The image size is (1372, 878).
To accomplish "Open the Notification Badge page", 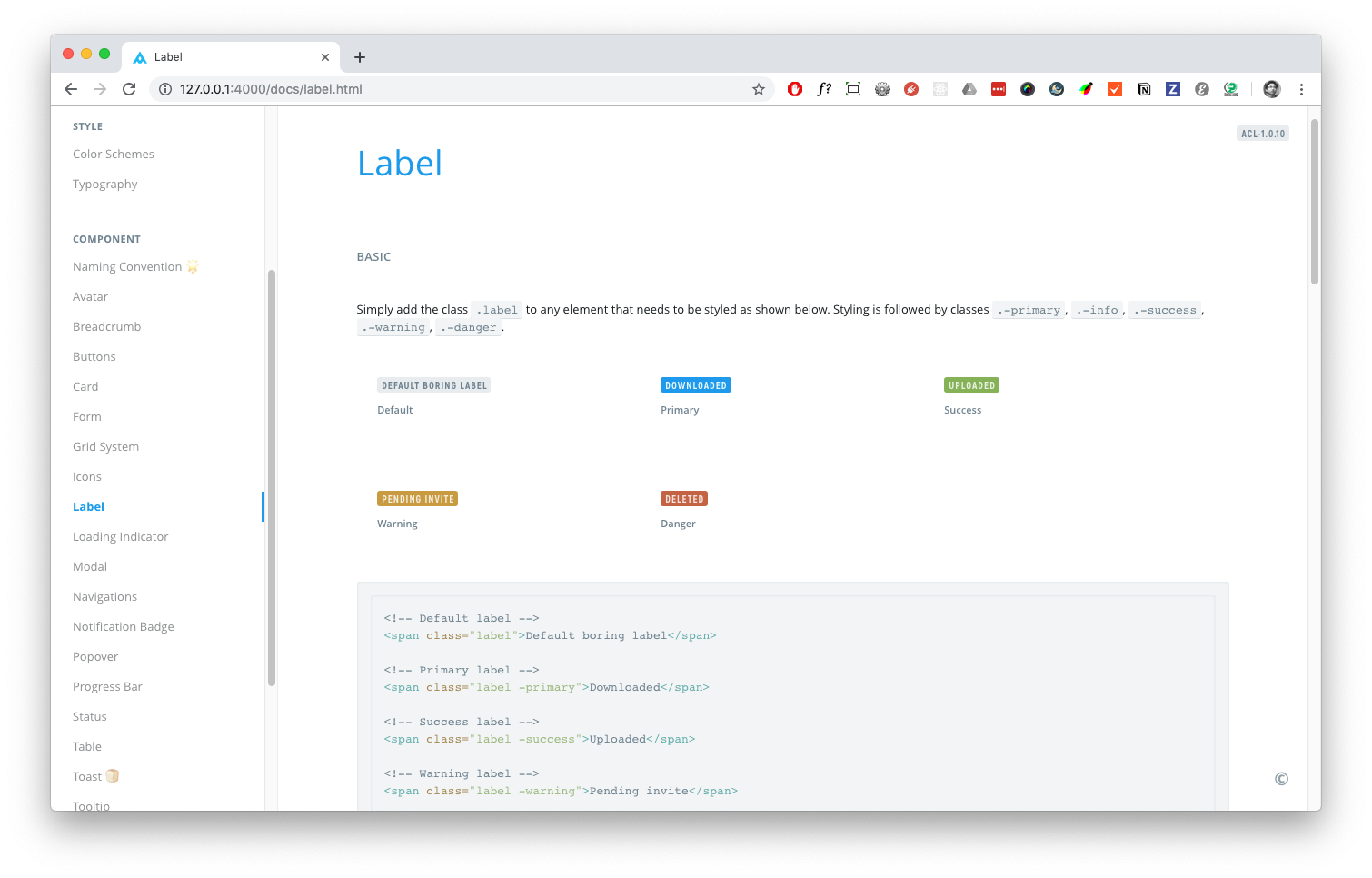I will click(x=124, y=627).
